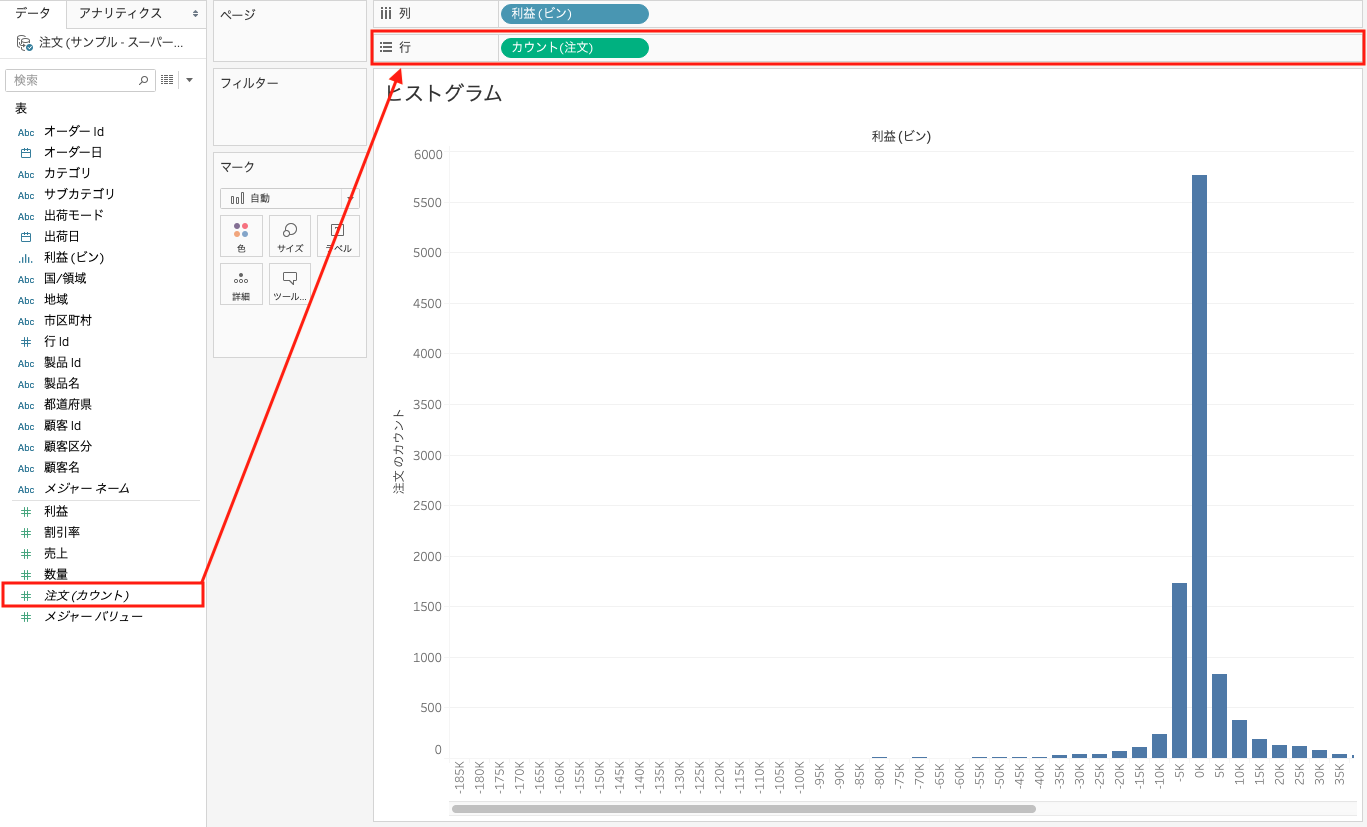Select the 注文 (カウント) field
Viewport: 1367px width, 827px height.
coord(86,596)
